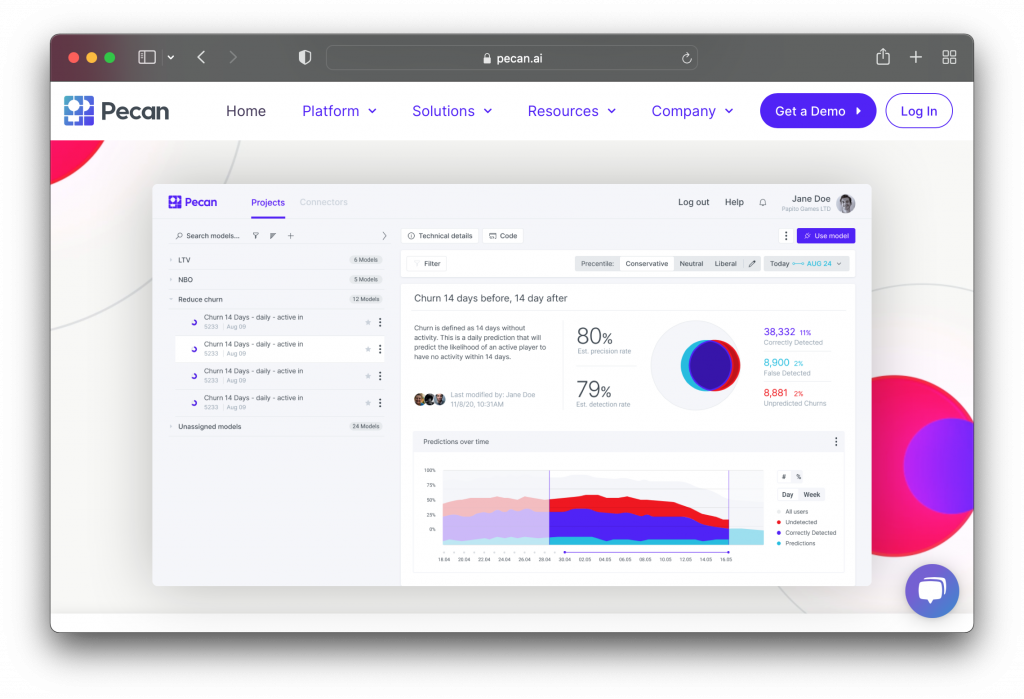The image size is (1024, 699).
Task: Click the privacy shield icon in Safari
Action: (x=304, y=57)
